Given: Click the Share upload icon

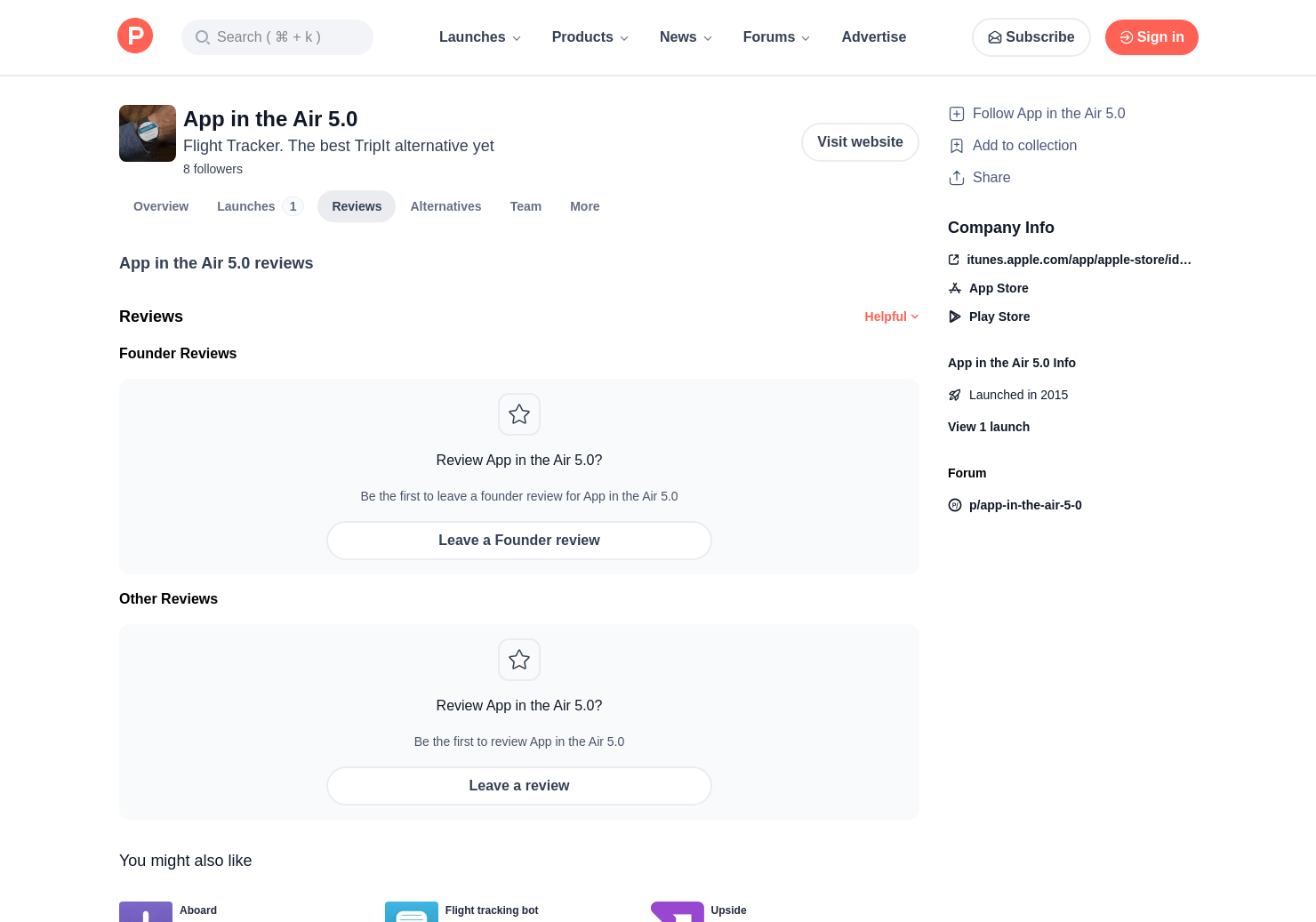Looking at the screenshot, I should (957, 178).
